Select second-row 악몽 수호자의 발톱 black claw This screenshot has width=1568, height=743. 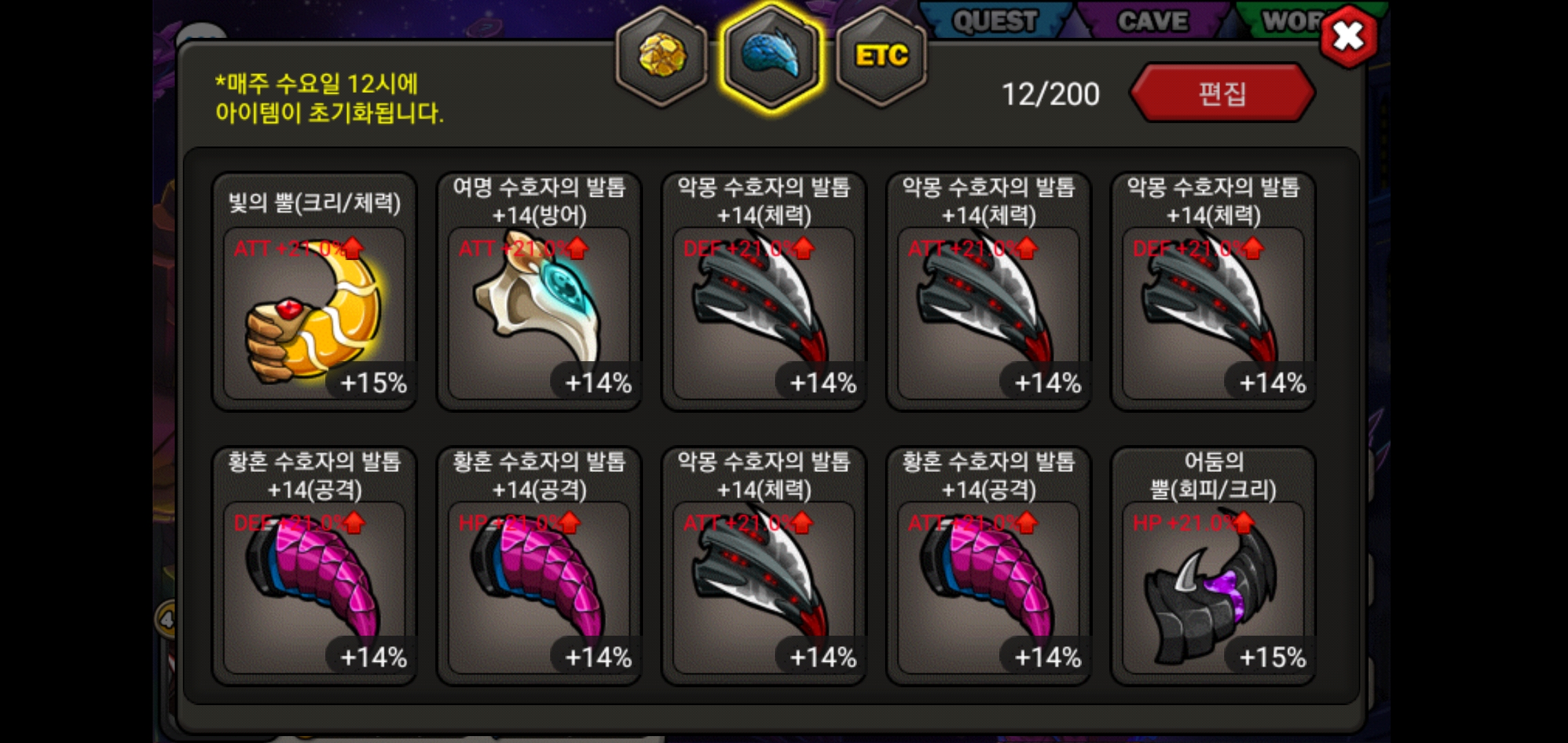click(764, 566)
